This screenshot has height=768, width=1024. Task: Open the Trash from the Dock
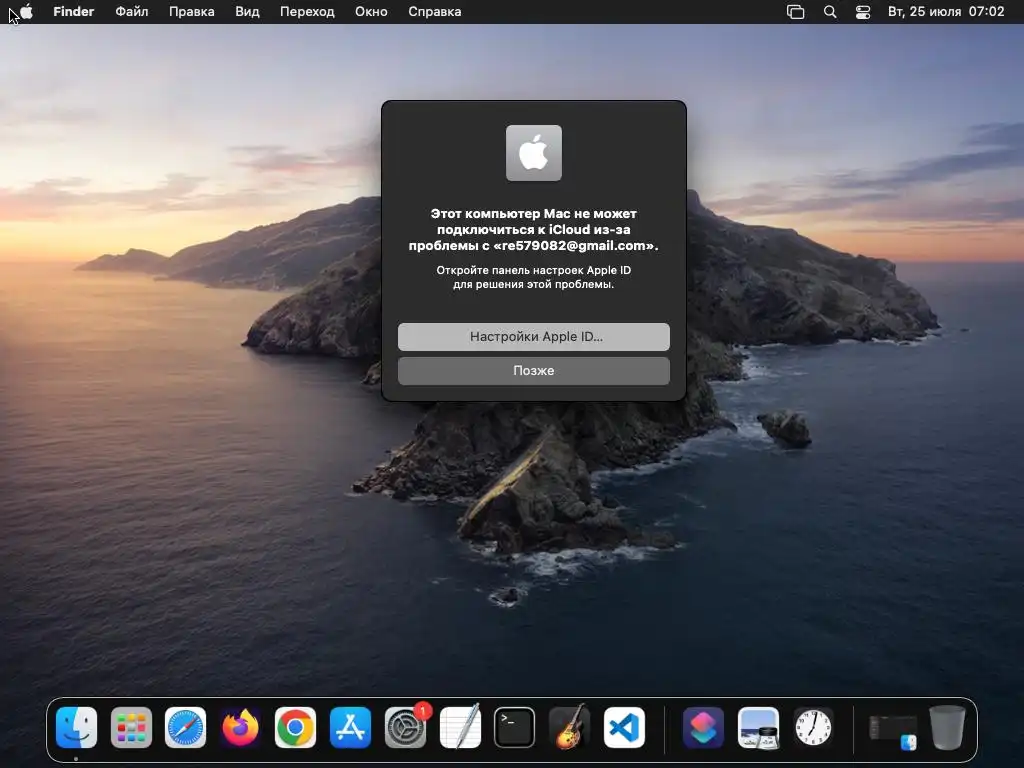coord(947,727)
